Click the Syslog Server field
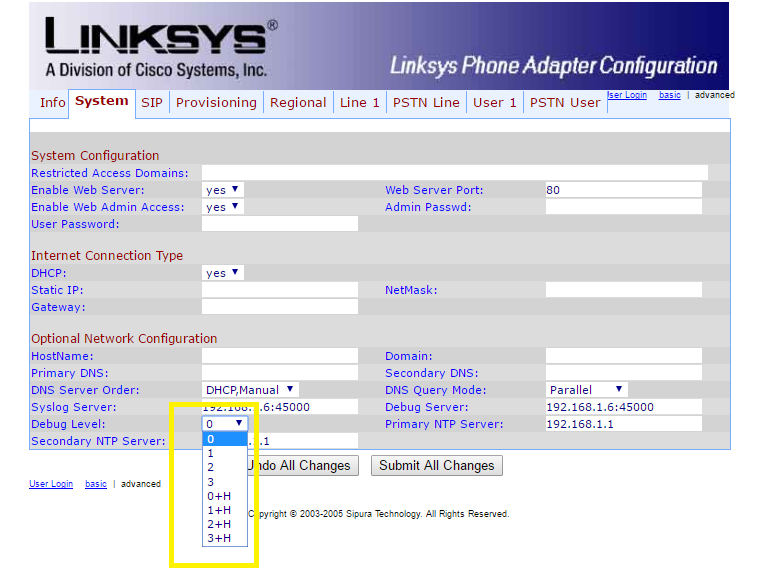Screen dimensions: 780x577 click(x=280, y=407)
